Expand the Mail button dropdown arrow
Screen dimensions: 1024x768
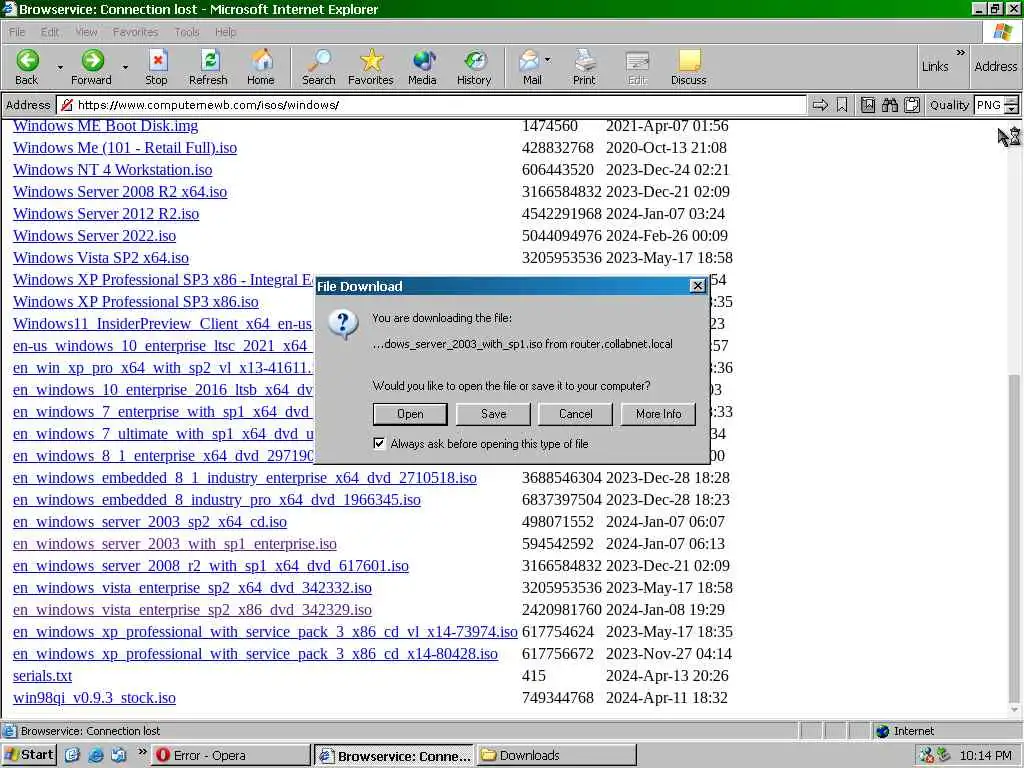tap(547, 59)
